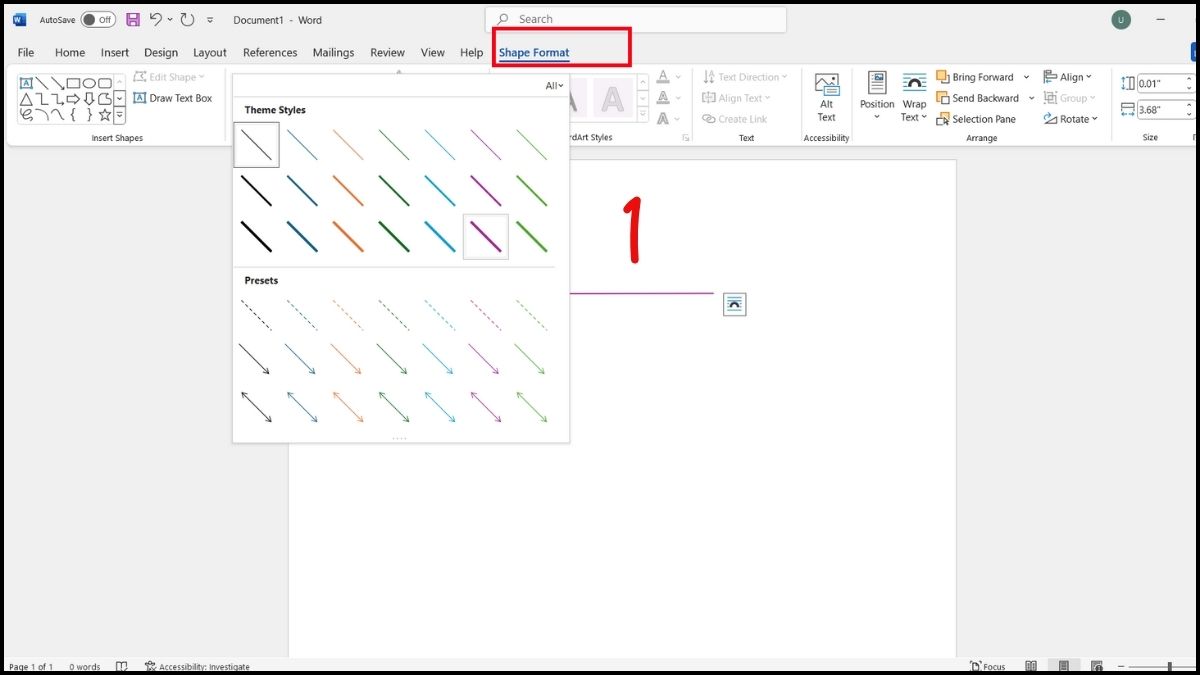This screenshot has width=1200, height=675.
Task: Open the Wrap Text dropdown
Action: point(914,97)
